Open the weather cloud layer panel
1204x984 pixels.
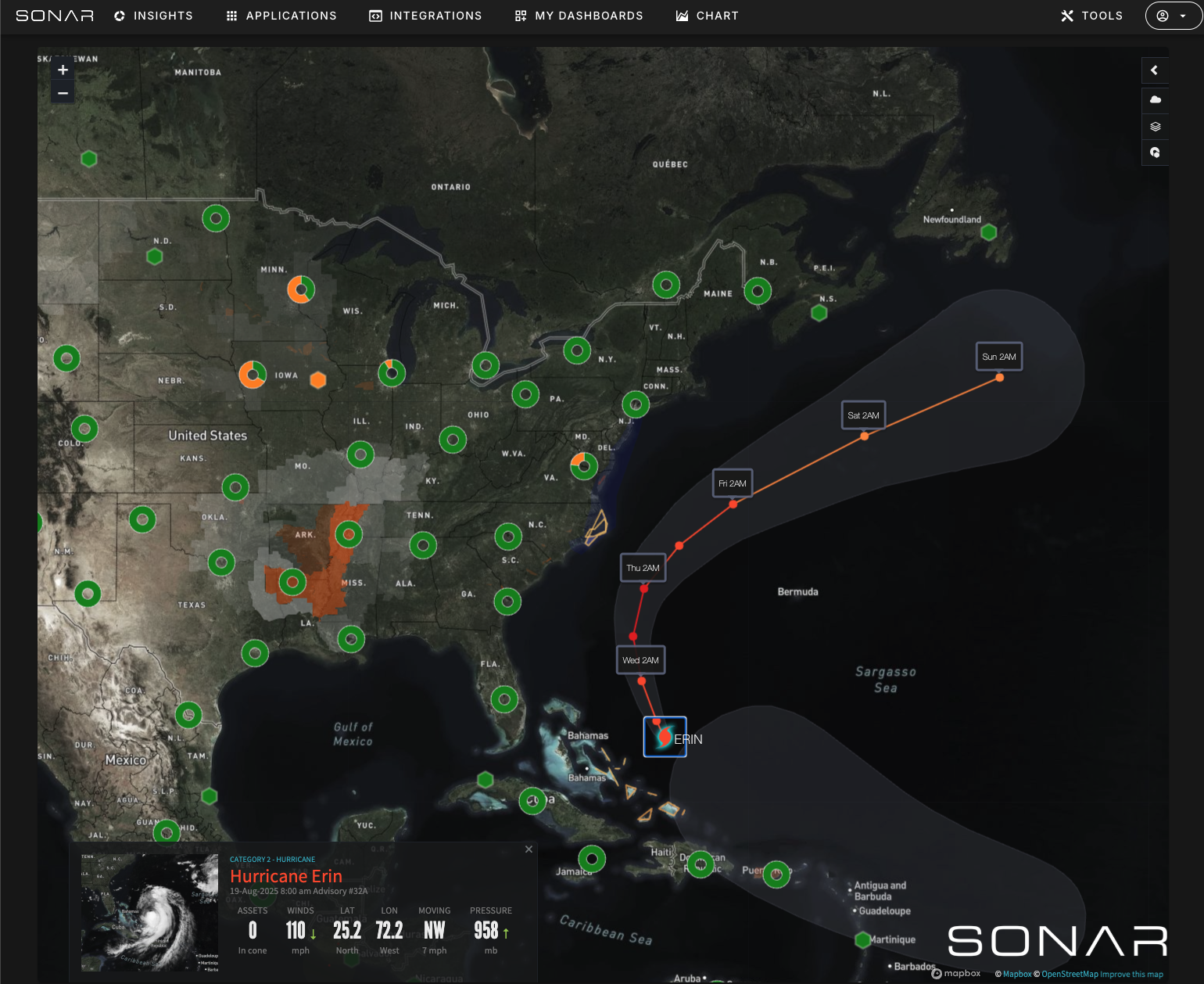[1155, 99]
